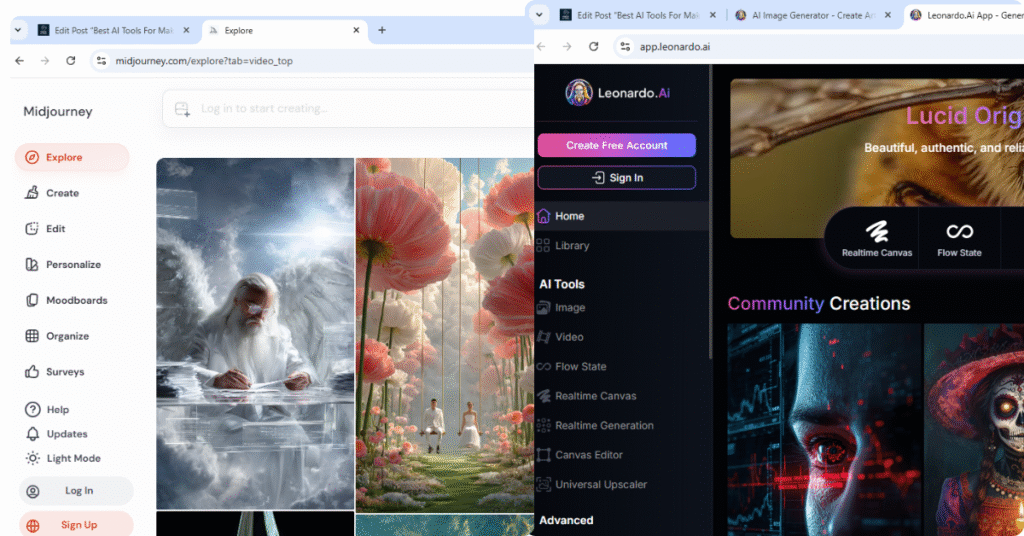Image resolution: width=1024 pixels, height=536 pixels.
Task: Click the Create Free Account button
Action: click(616, 145)
